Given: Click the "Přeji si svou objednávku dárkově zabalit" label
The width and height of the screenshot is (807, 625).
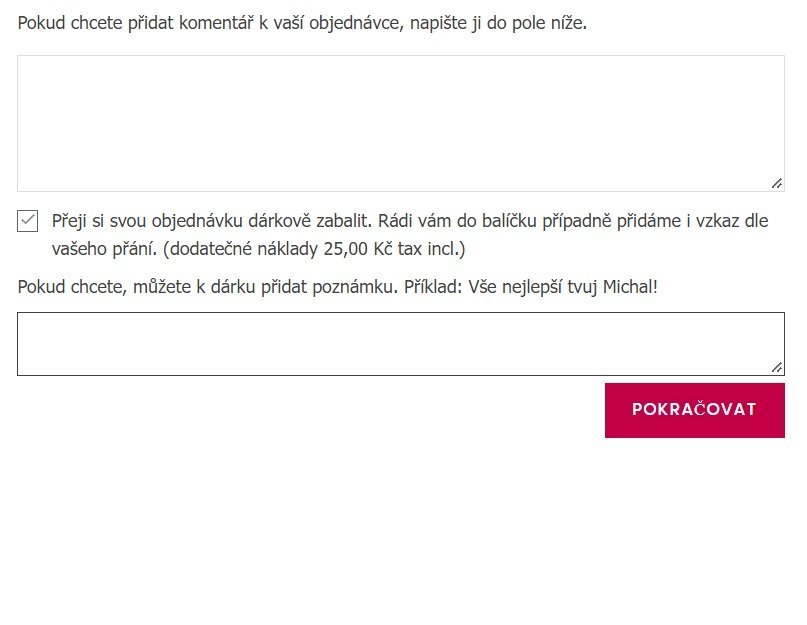Looking at the screenshot, I should click(212, 221).
